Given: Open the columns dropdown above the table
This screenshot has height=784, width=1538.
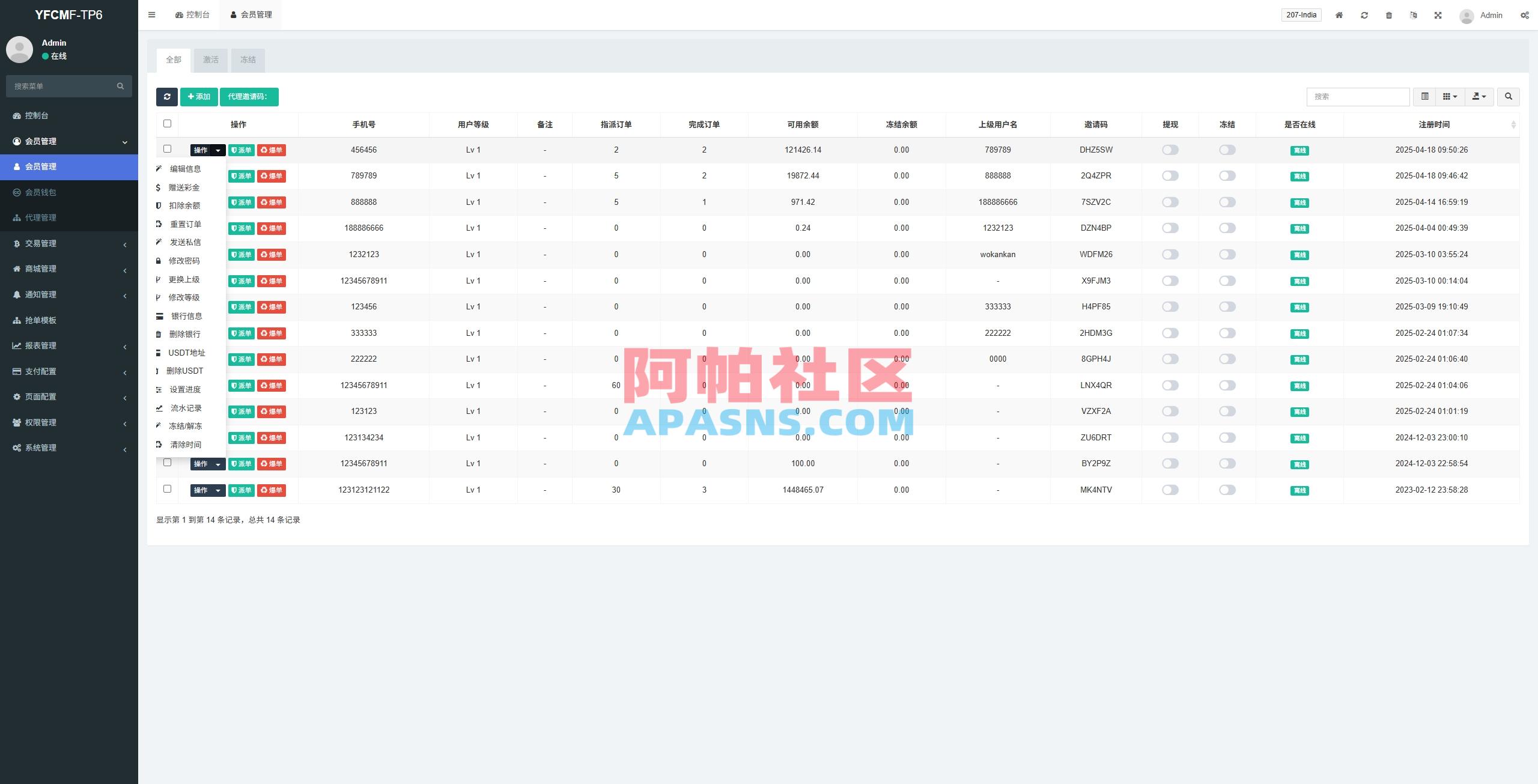Looking at the screenshot, I should [x=1450, y=96].
